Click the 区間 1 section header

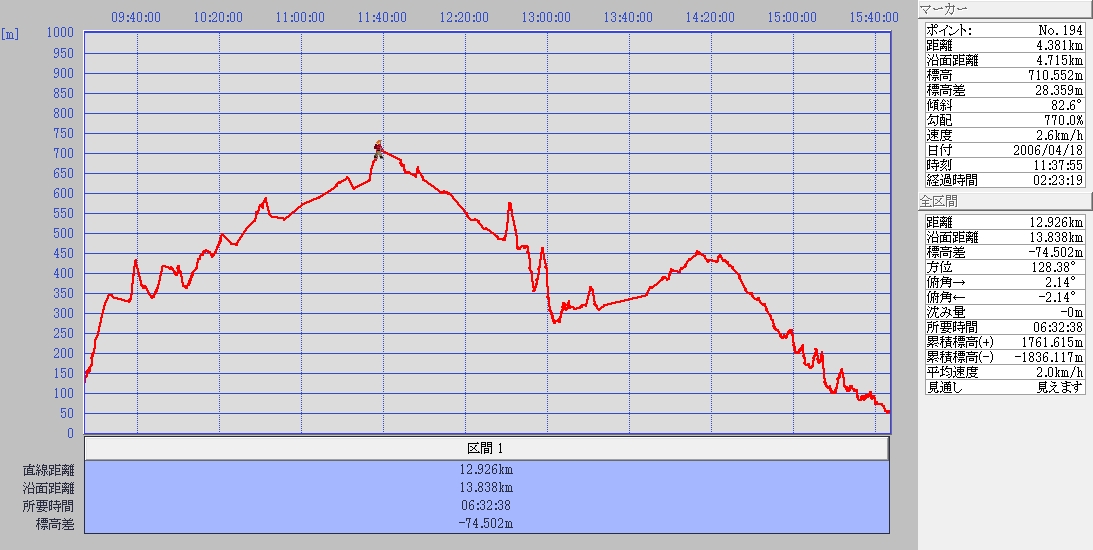[x=486, y=448]
